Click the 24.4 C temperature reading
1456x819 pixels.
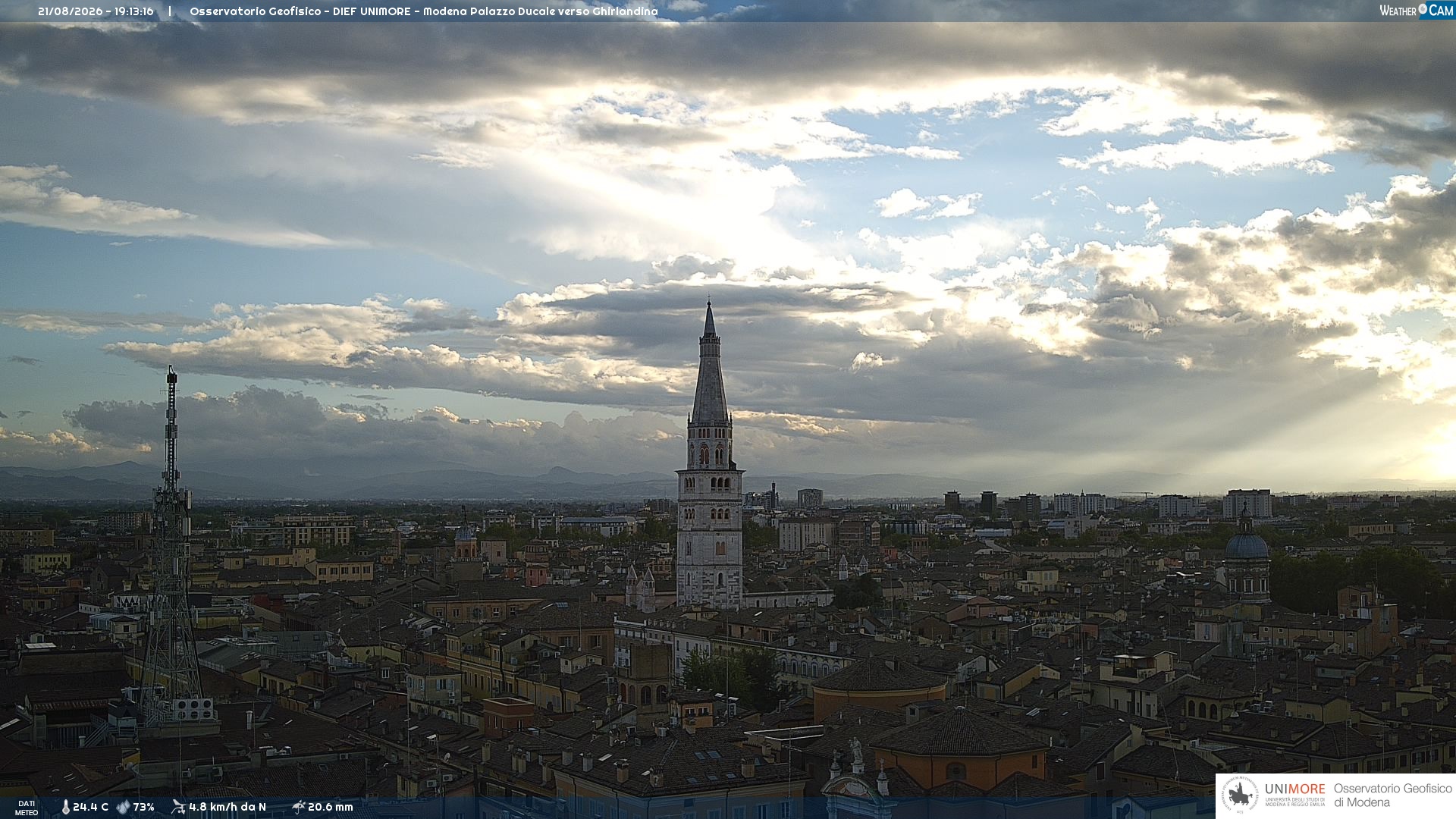point(90,808)
